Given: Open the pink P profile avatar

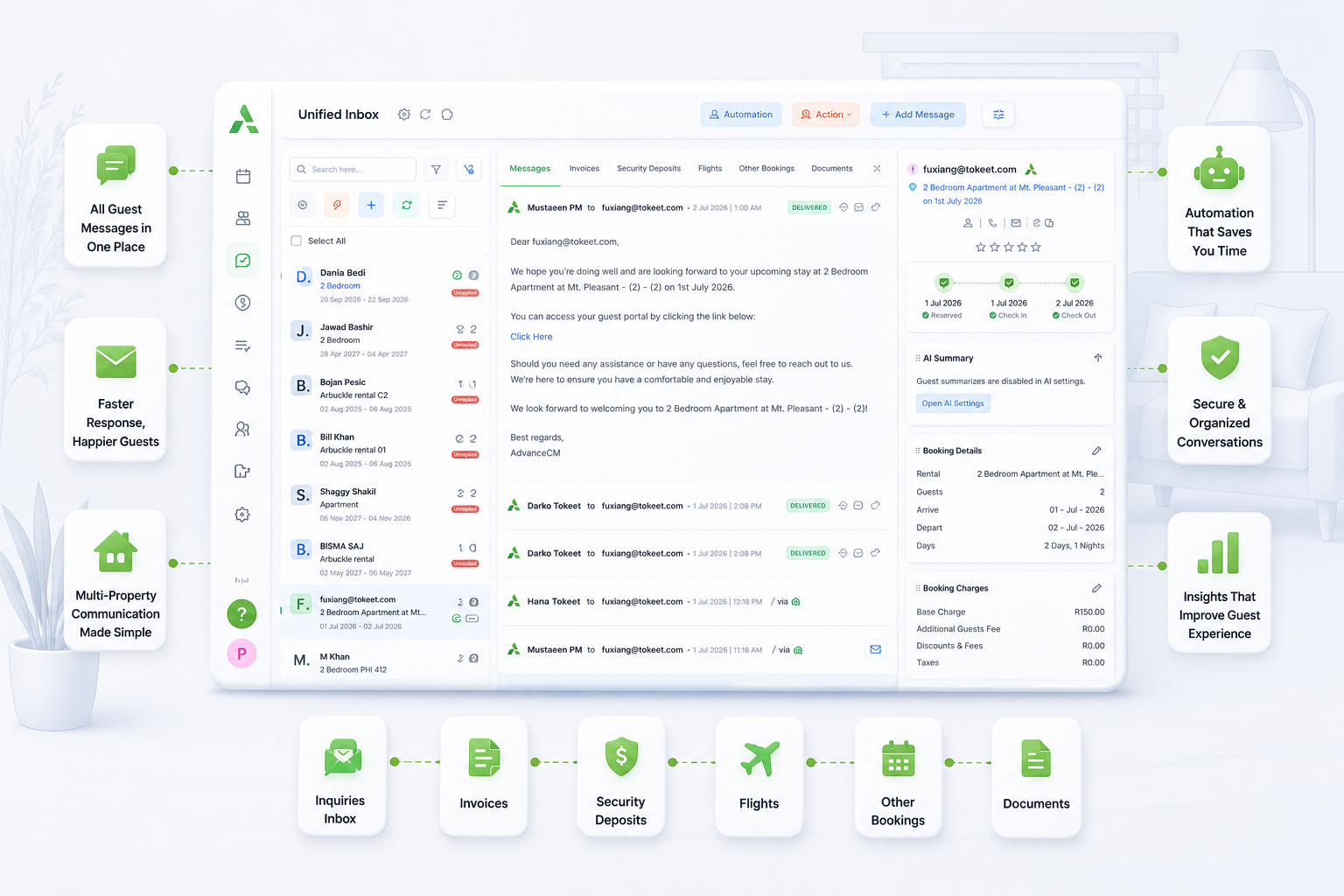Looking at the screenshot, I should point(241,654).
